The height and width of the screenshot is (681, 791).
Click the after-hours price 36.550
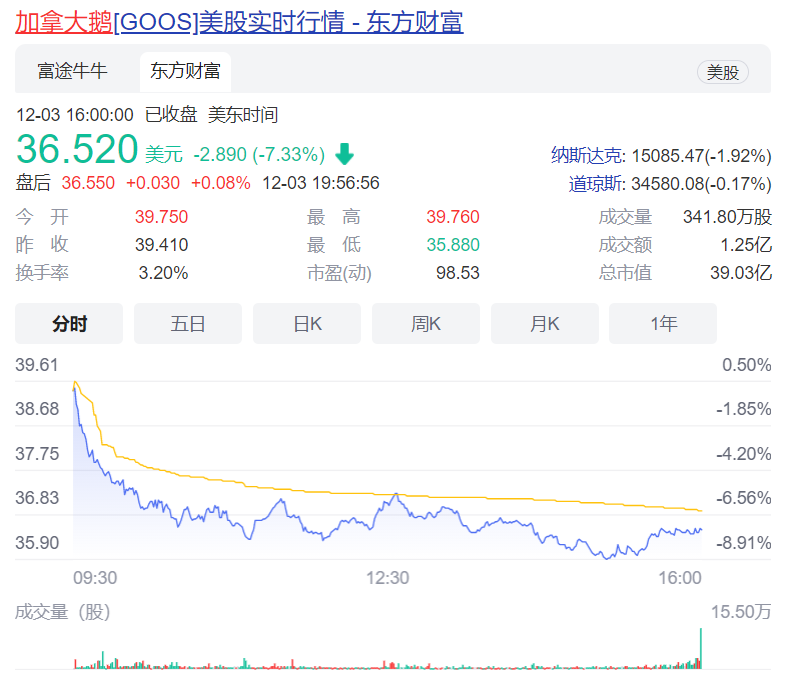pos(88,183)
